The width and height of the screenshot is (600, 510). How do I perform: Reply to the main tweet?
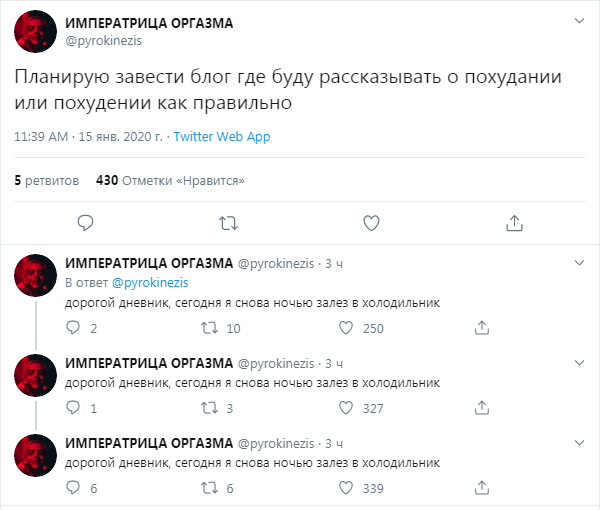[x=86, y=222]
